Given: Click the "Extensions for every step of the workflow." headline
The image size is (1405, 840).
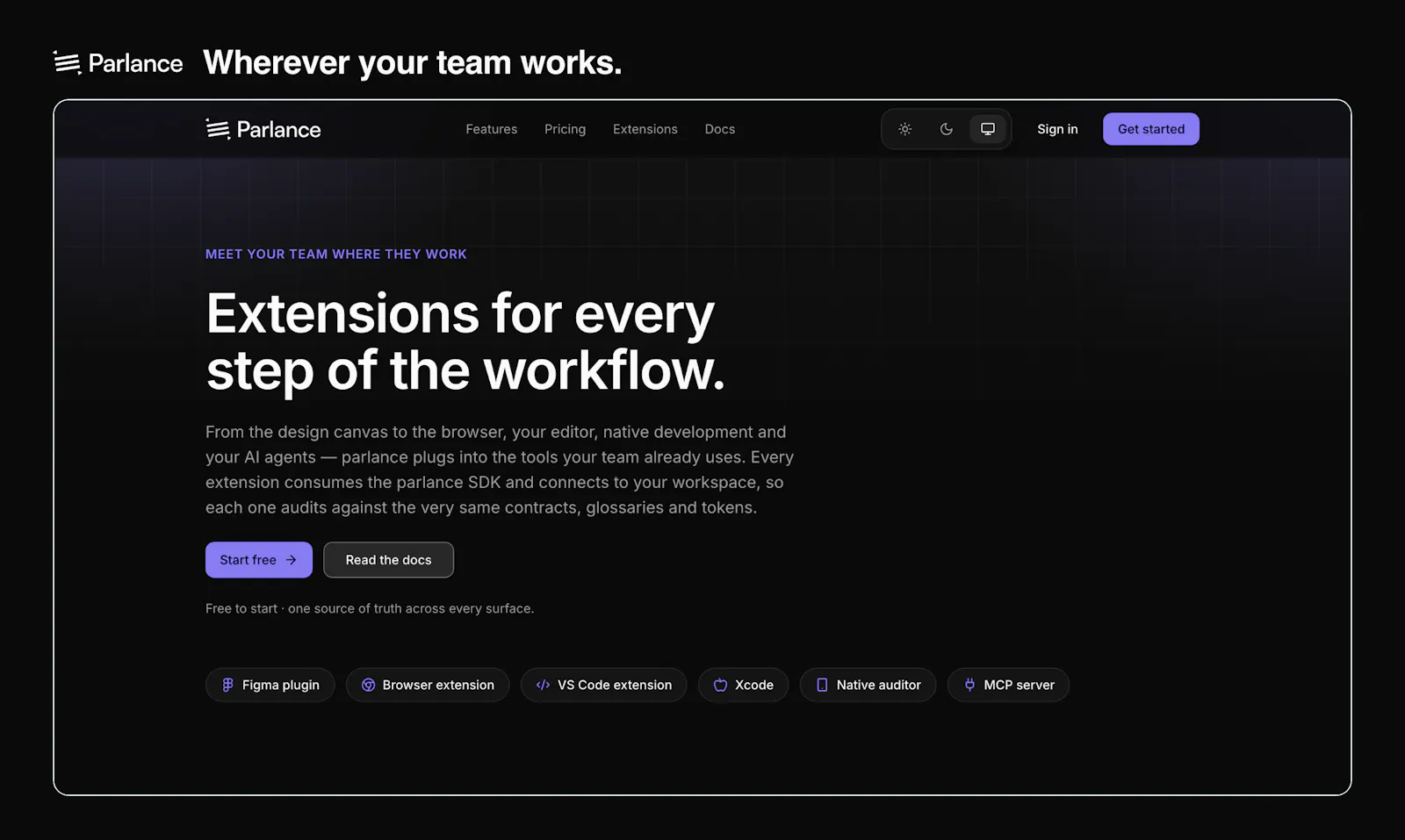Looking at the screenshot, I should click(465, 342).
